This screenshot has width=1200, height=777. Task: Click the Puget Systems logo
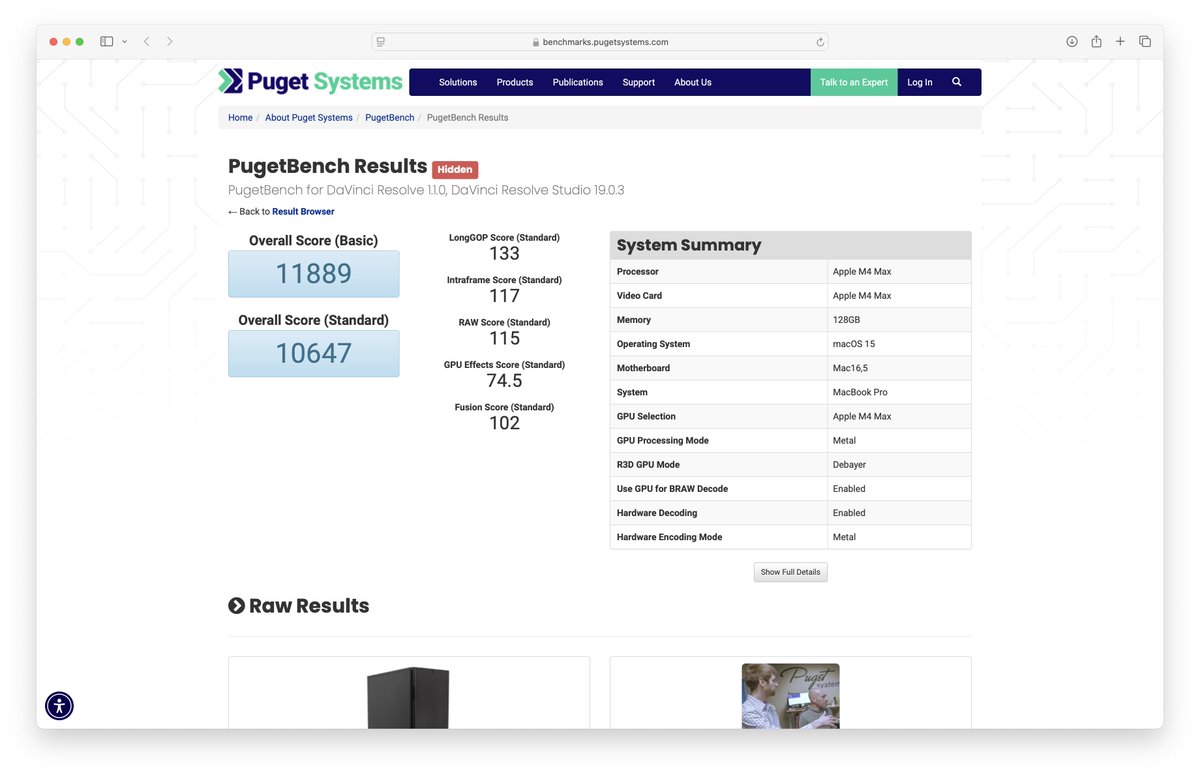(x=311, y=81)
